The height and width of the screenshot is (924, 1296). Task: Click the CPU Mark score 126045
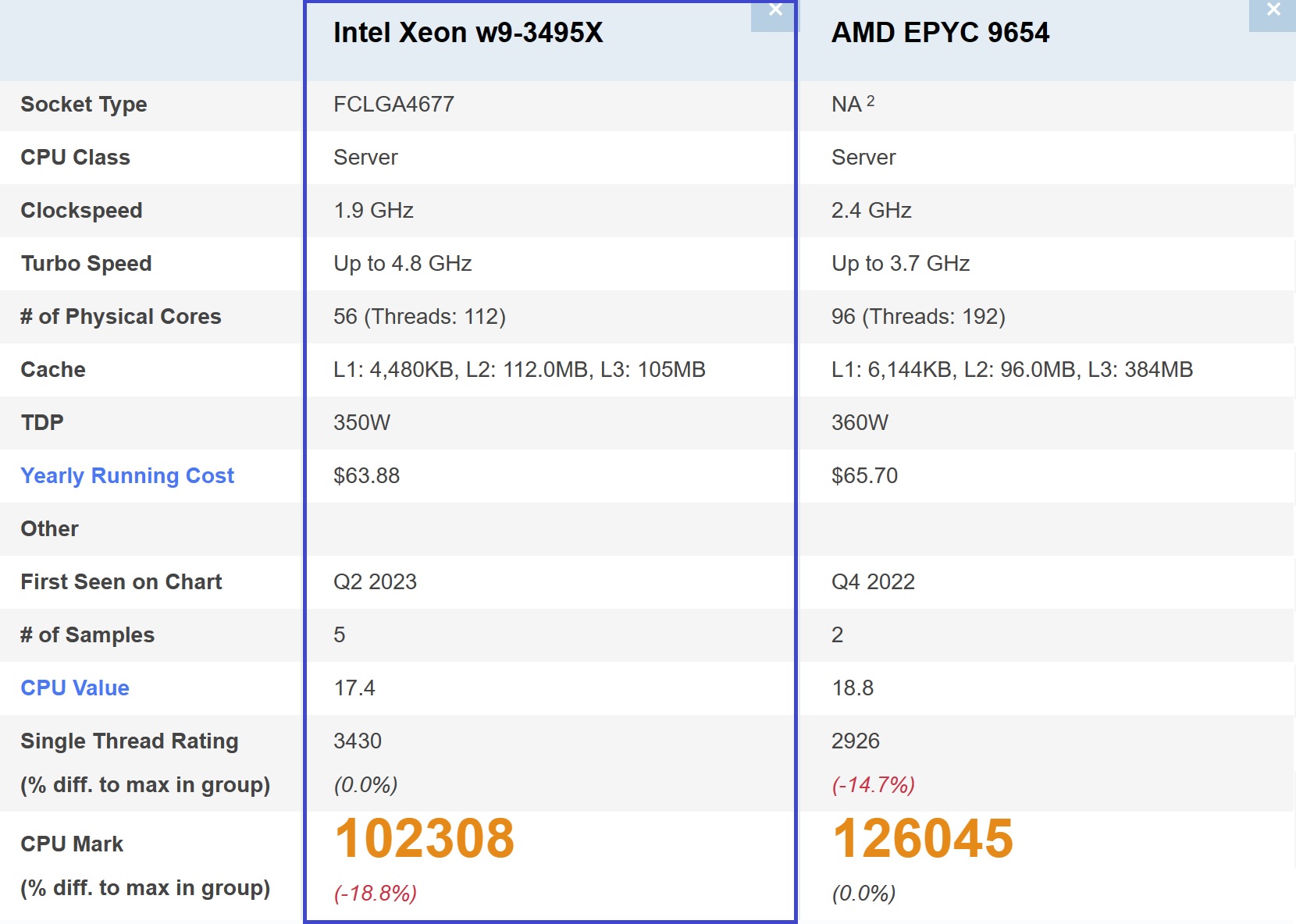click(x=923, y=838)
